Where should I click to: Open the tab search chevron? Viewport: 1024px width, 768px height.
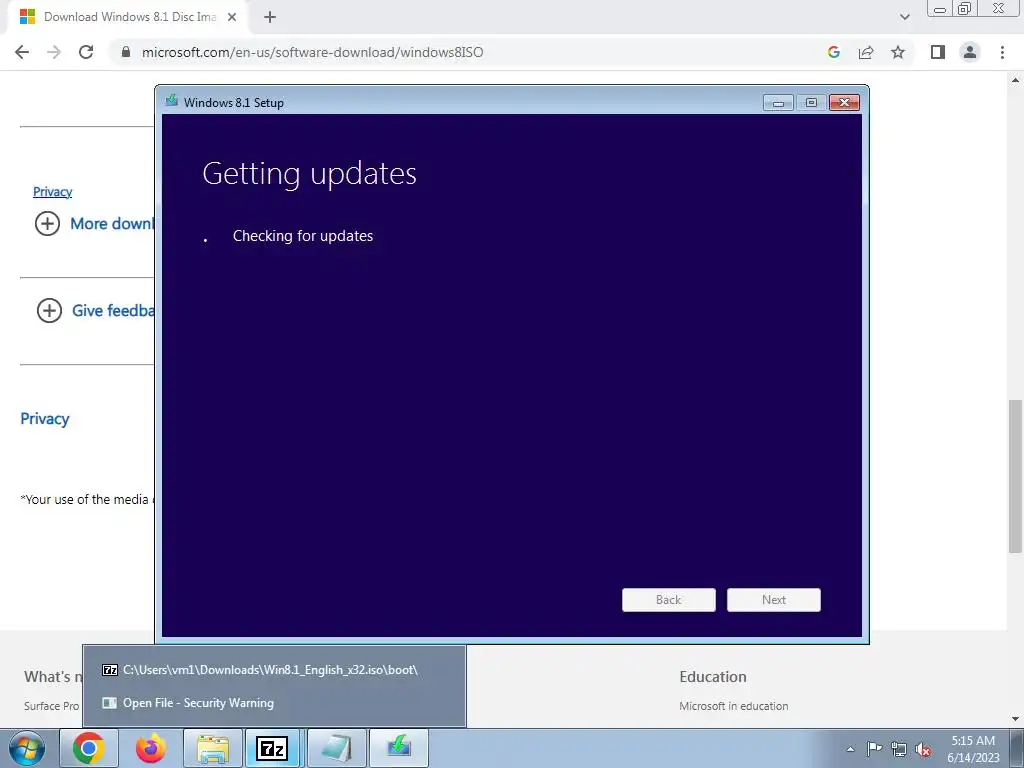[904, 17]
